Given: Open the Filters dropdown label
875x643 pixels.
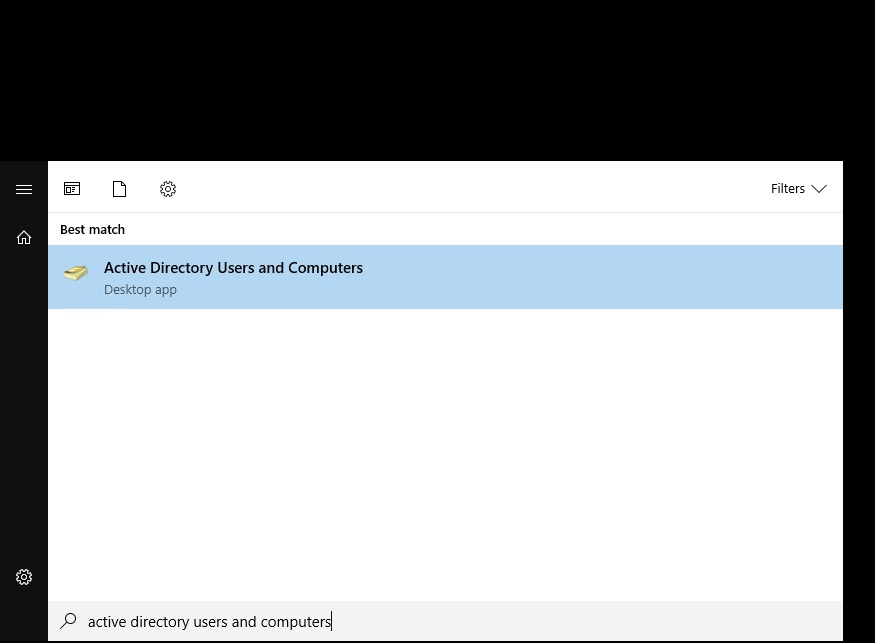Looking at the screenshot, I should click(x=787, y=189).
